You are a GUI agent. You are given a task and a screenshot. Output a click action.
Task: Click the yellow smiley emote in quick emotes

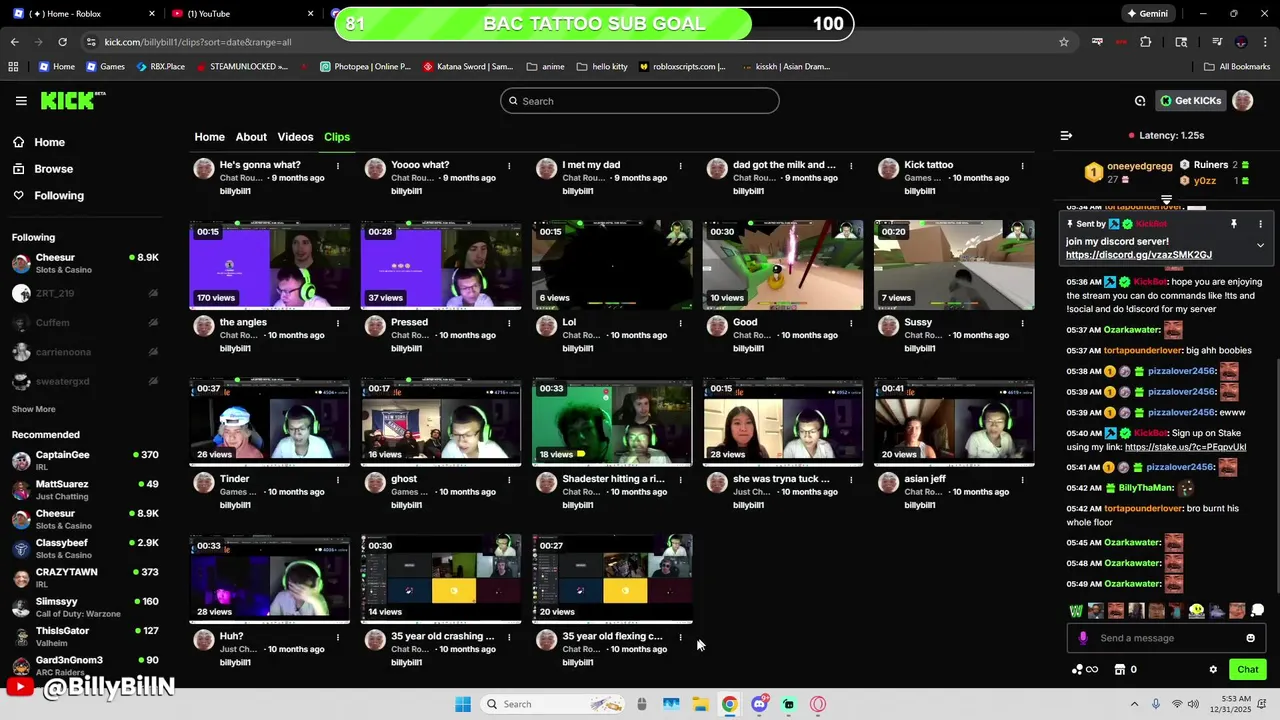[x=1196, y=610]
